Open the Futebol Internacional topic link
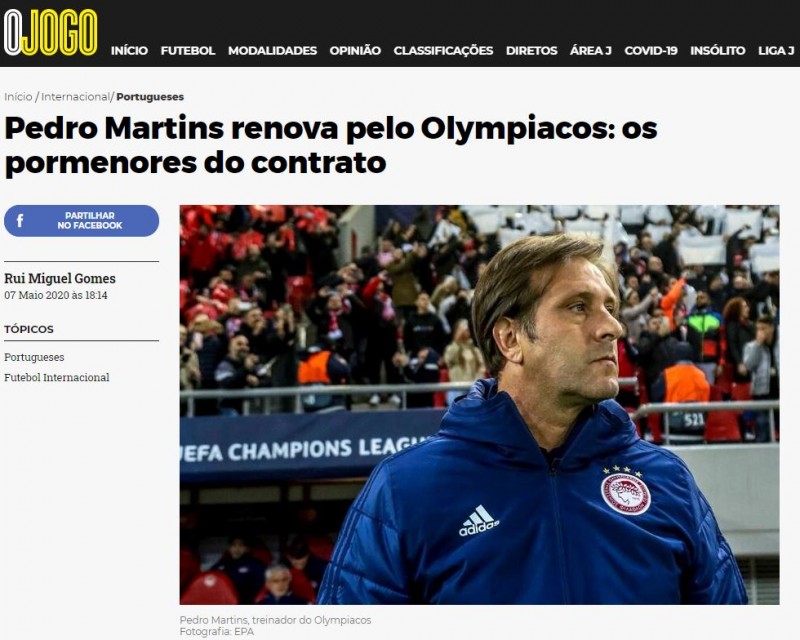800x640 pixels. tap(57, 378)
